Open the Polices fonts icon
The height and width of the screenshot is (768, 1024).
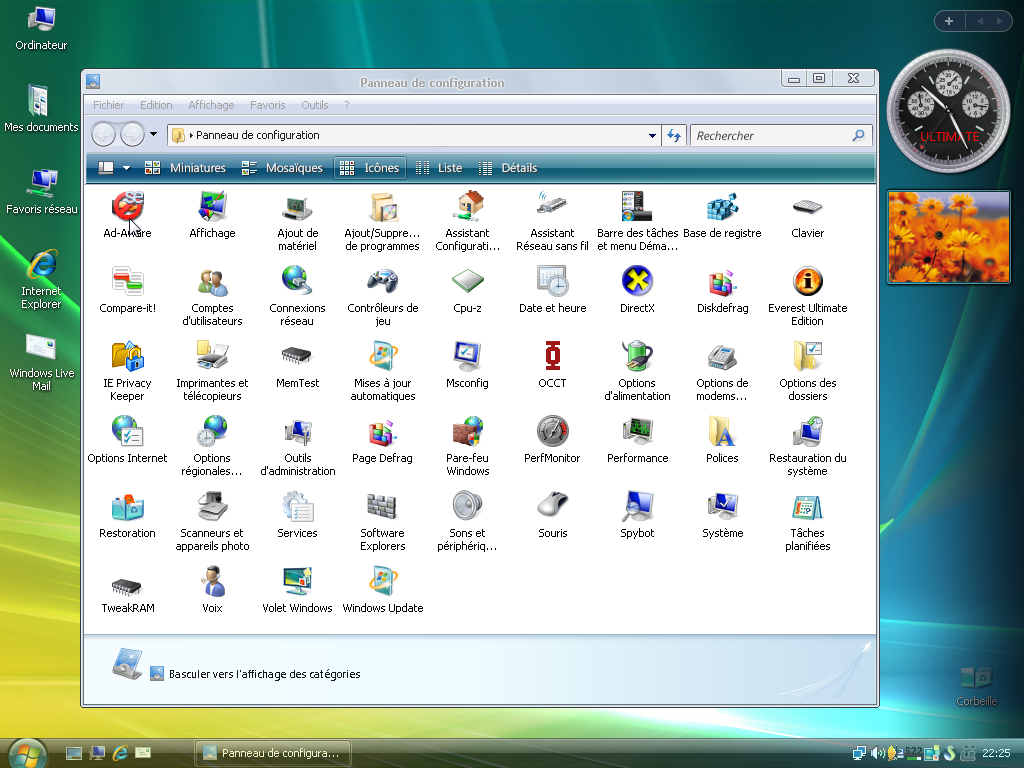point(722,432)
